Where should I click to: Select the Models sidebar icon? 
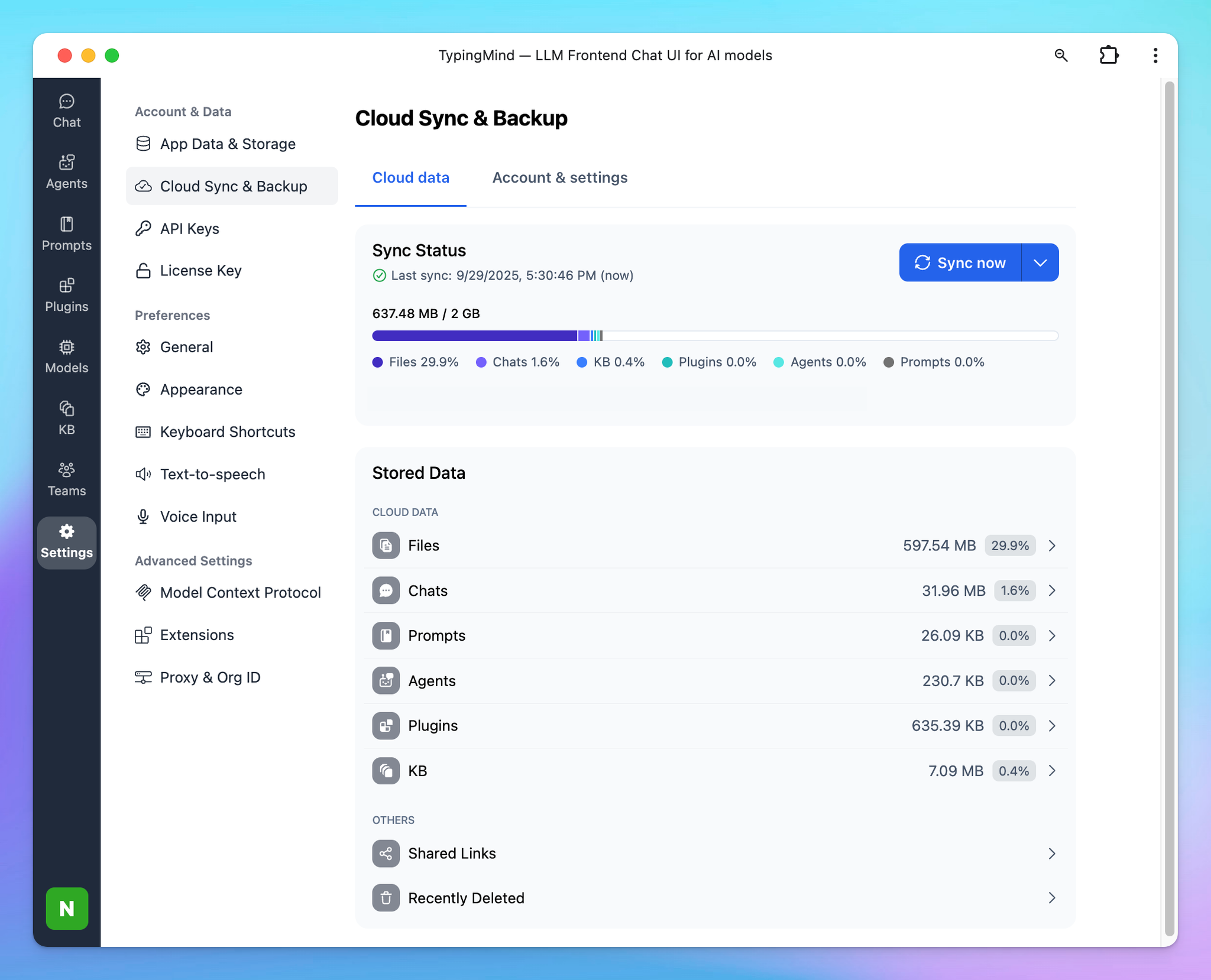pos(66,355)
